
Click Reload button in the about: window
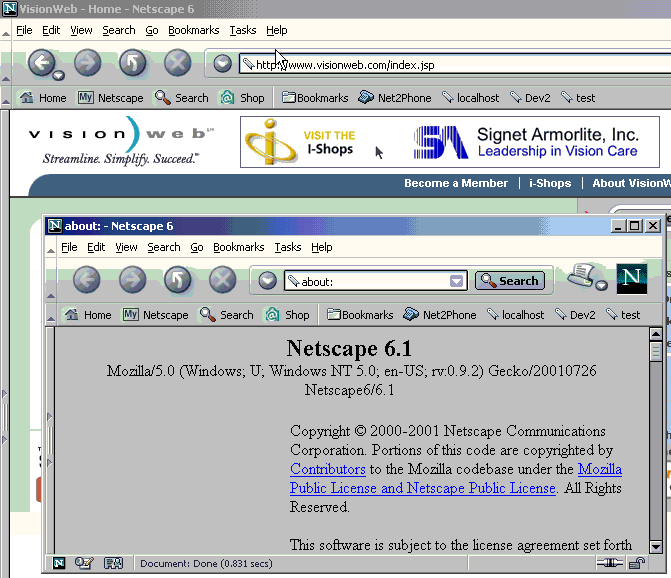click(177, 280)
